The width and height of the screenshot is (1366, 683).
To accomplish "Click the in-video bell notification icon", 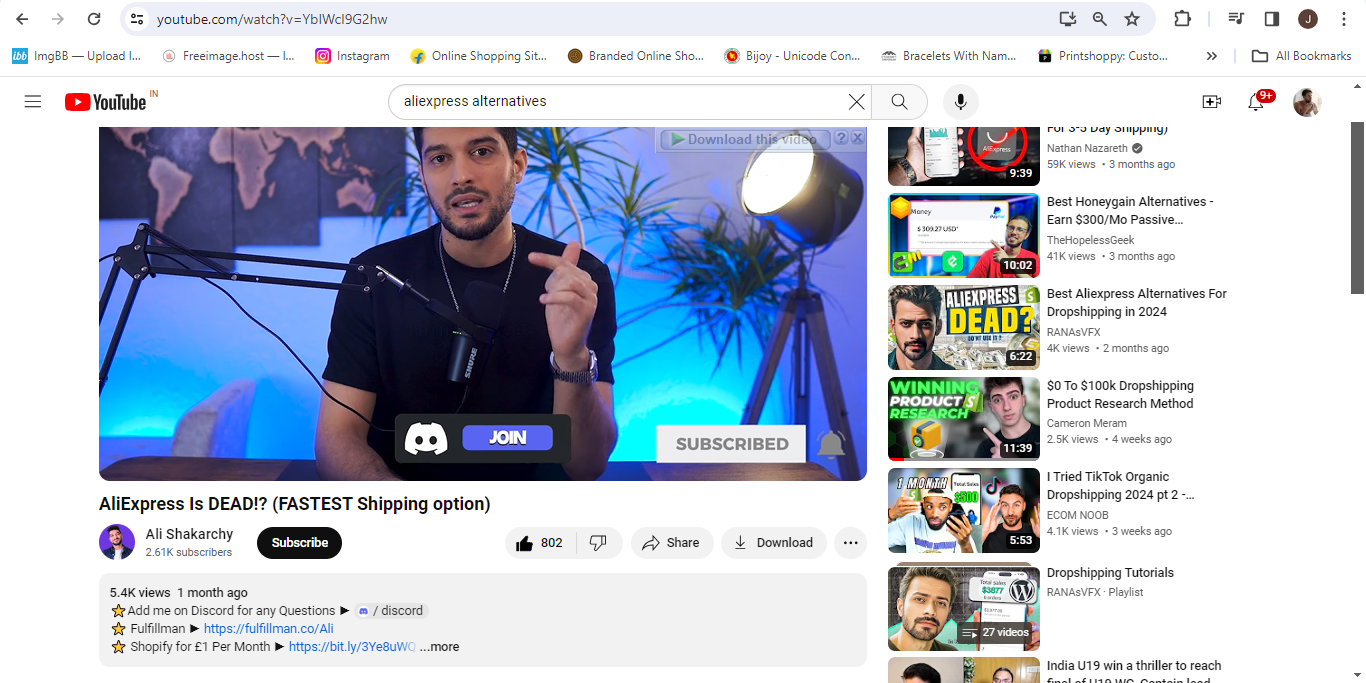I will coord(832,444).
